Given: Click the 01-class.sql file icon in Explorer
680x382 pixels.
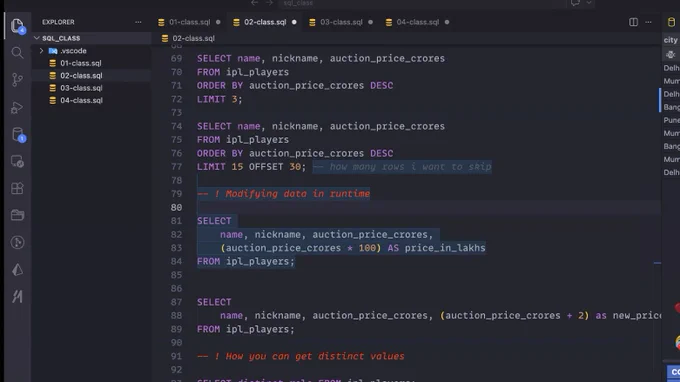Looking at the screenshot, I should tap(52, 63).
